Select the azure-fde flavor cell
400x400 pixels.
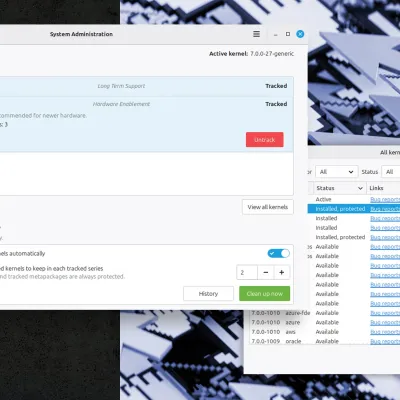tap(298, 313)
